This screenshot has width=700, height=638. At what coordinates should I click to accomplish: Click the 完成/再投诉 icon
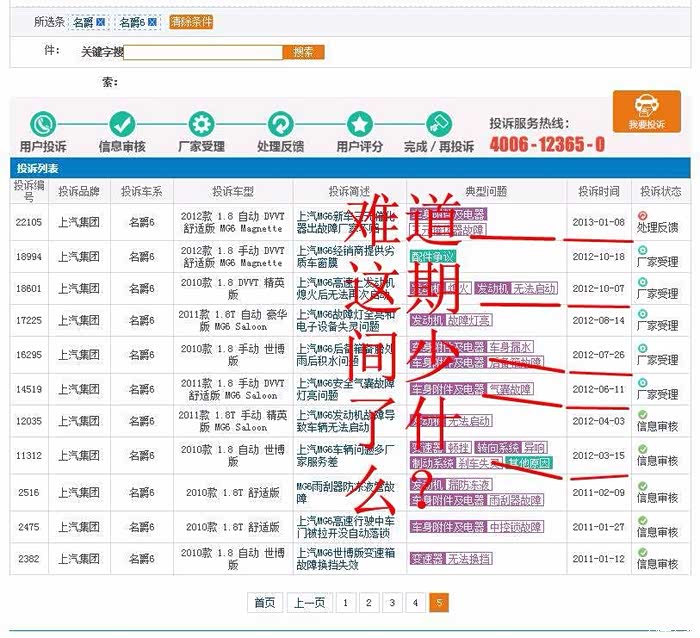click(438, 124)
